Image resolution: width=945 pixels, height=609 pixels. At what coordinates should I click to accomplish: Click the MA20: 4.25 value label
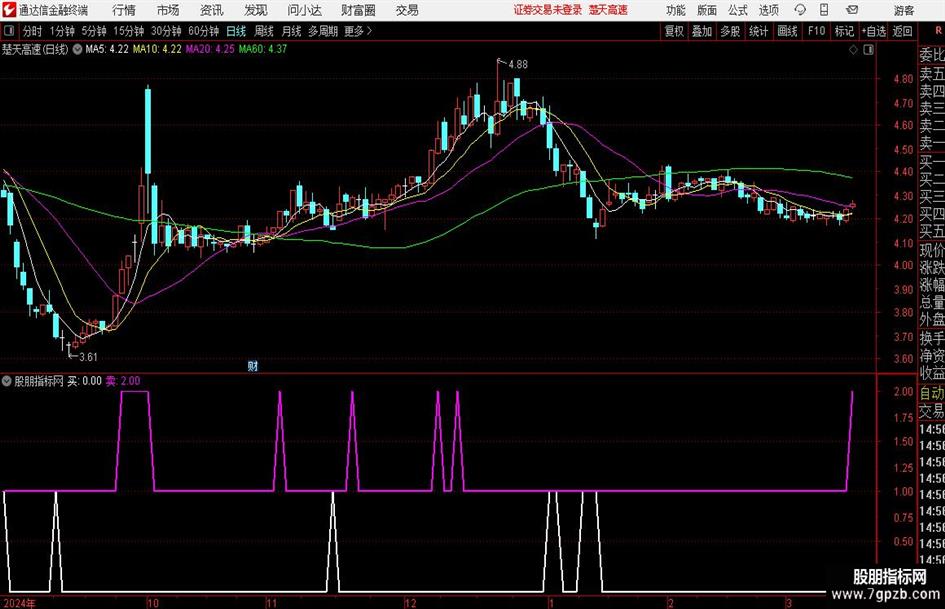pos(210,49)
